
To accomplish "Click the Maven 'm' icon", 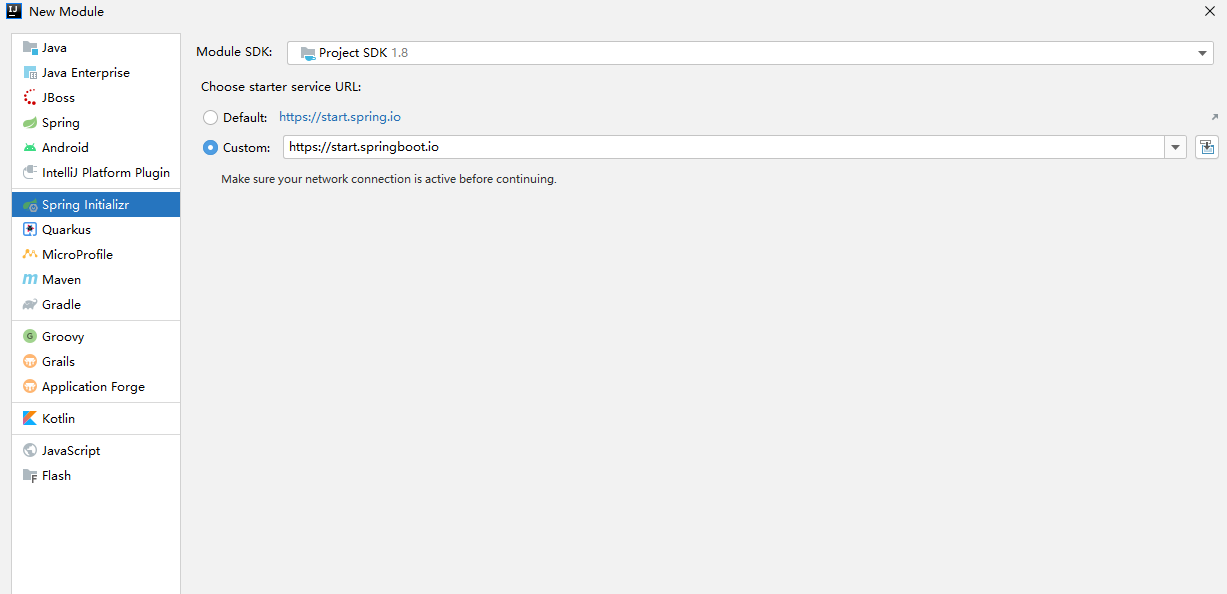I will pos(30,279).
